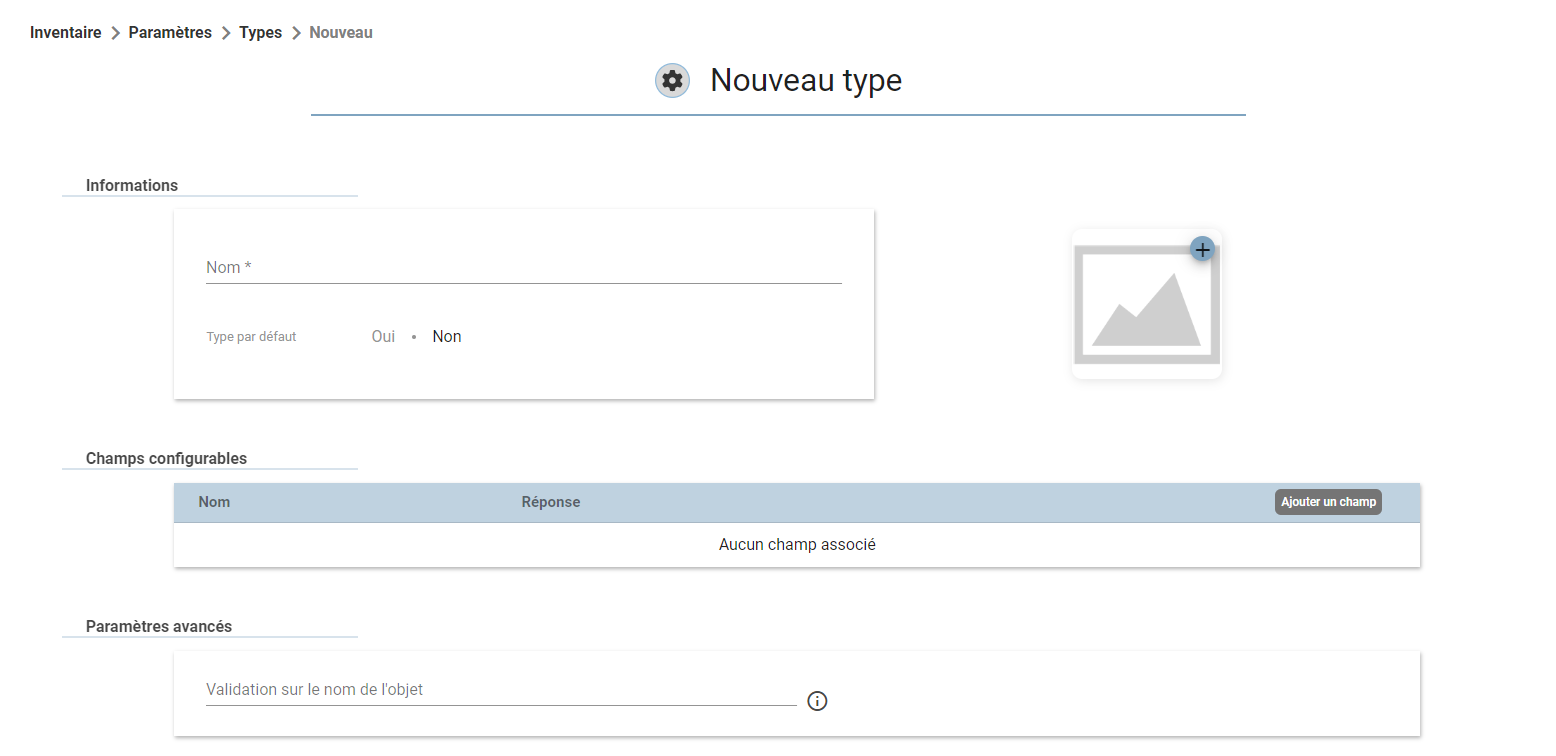1556x756 pixels.
Task: Click the Nouveau breadcrumb item
Action: pyautogui.click(x=341, y=33)
